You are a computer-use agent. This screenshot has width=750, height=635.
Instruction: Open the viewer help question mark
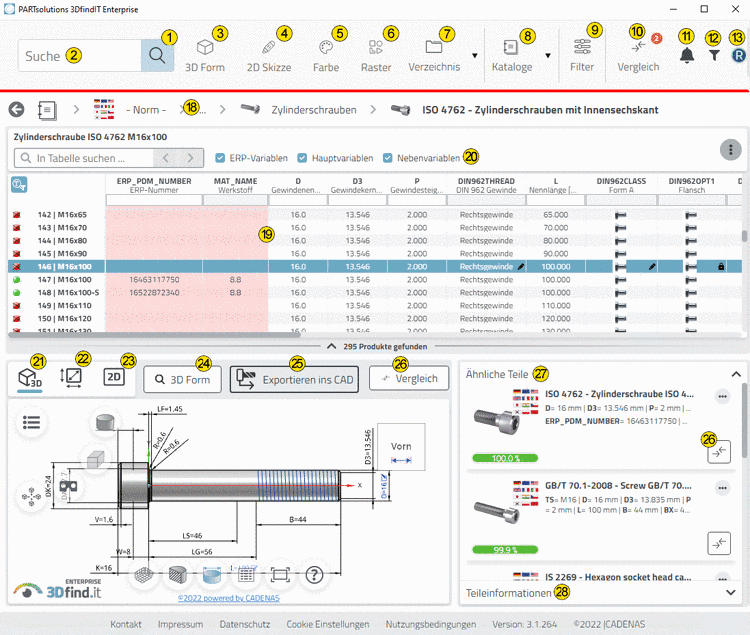click(x=314, y=575)
